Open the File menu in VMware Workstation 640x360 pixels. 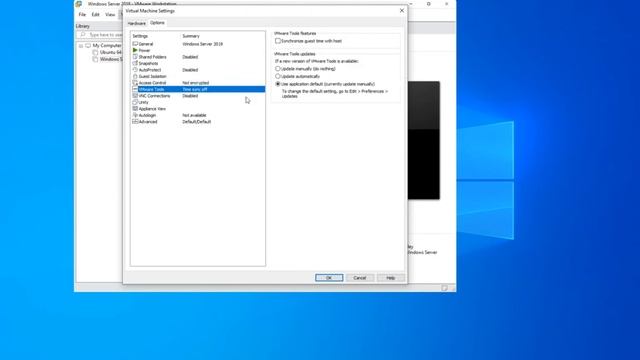click(82, 15)
